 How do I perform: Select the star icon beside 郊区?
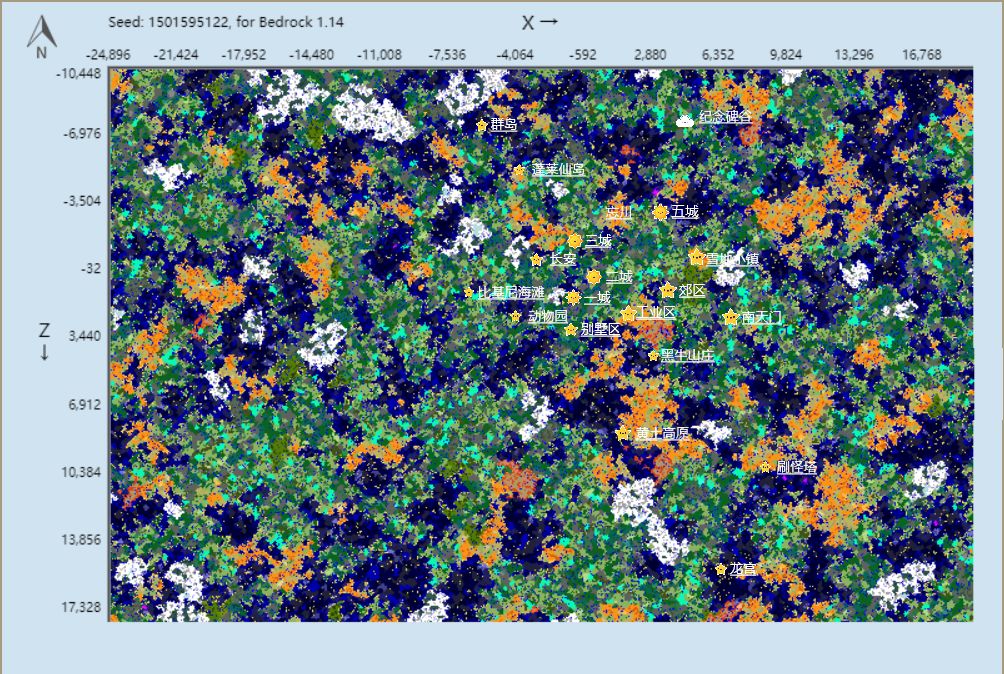668,291
